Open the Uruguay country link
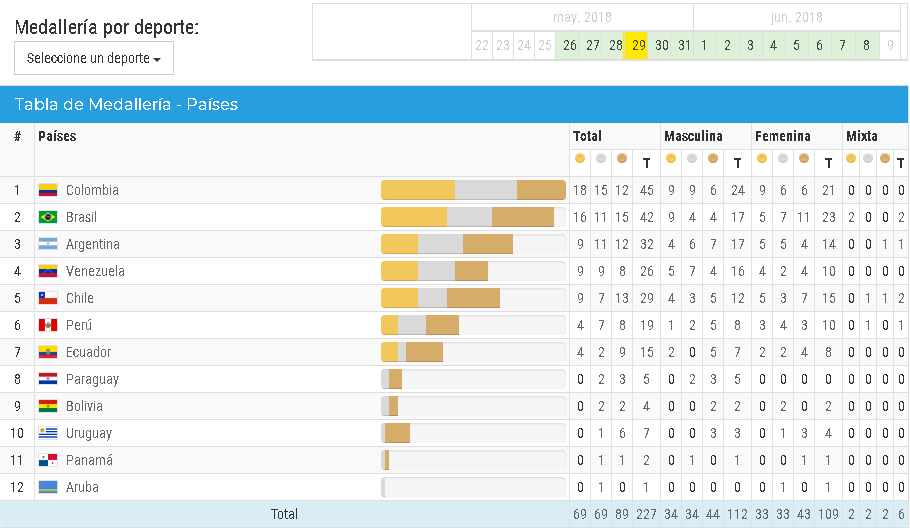910x528 pixels. pos(89,433)
